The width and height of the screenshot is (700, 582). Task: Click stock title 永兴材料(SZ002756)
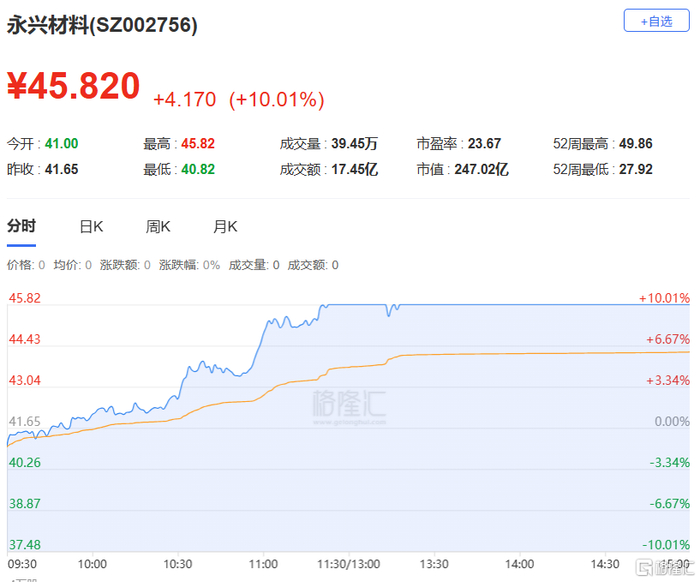pyautogui.click(x=102, y=25)
